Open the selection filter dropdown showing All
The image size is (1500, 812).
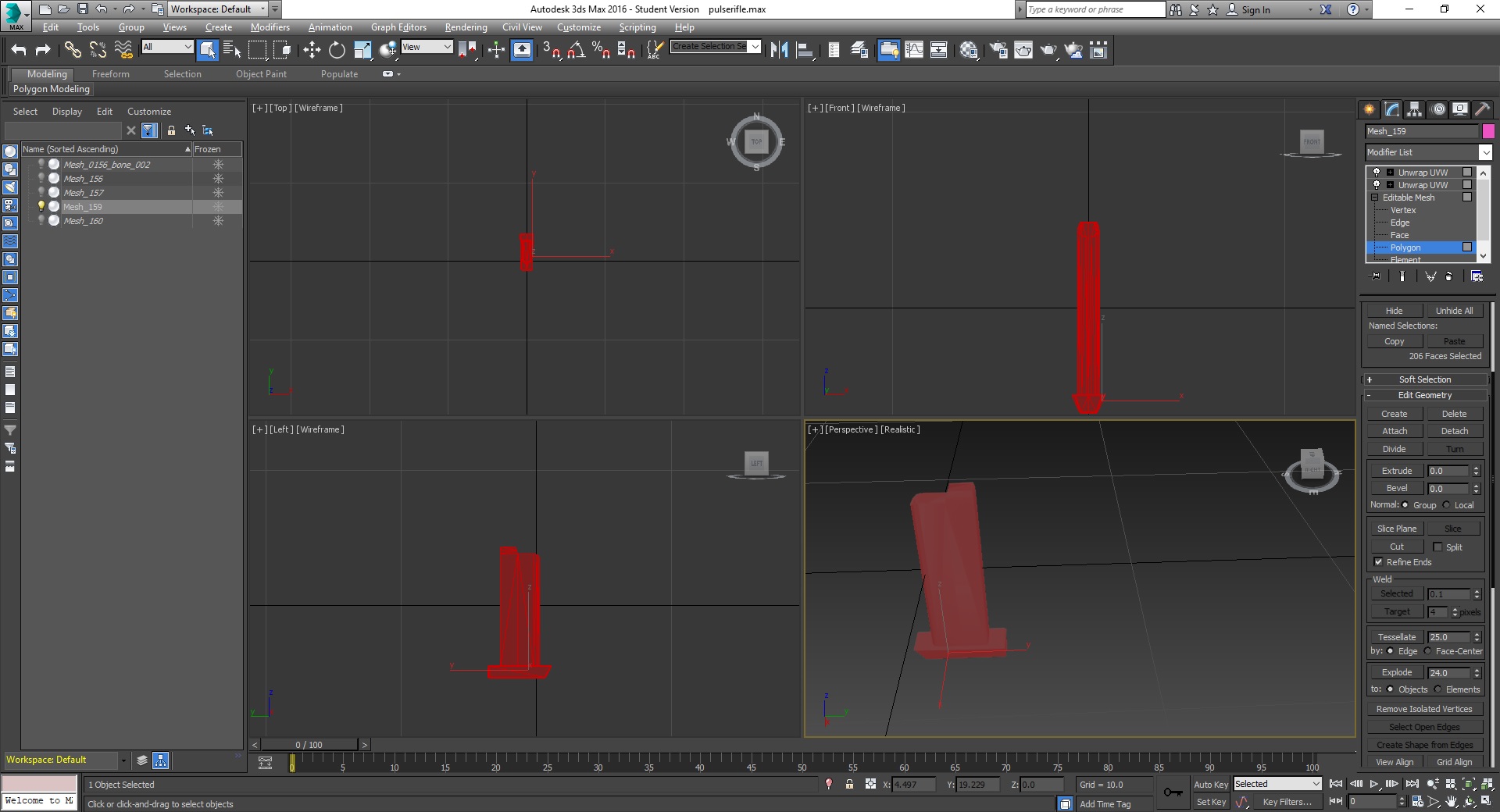click(x=188, y=47)
